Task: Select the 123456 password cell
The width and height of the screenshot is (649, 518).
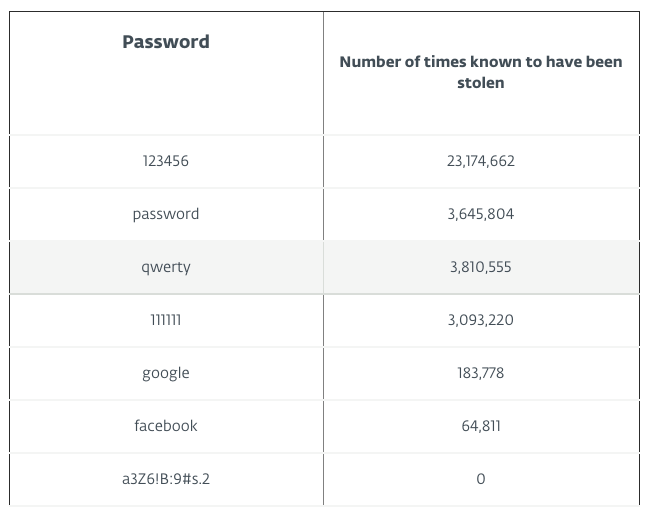Action: click(166, 161)
